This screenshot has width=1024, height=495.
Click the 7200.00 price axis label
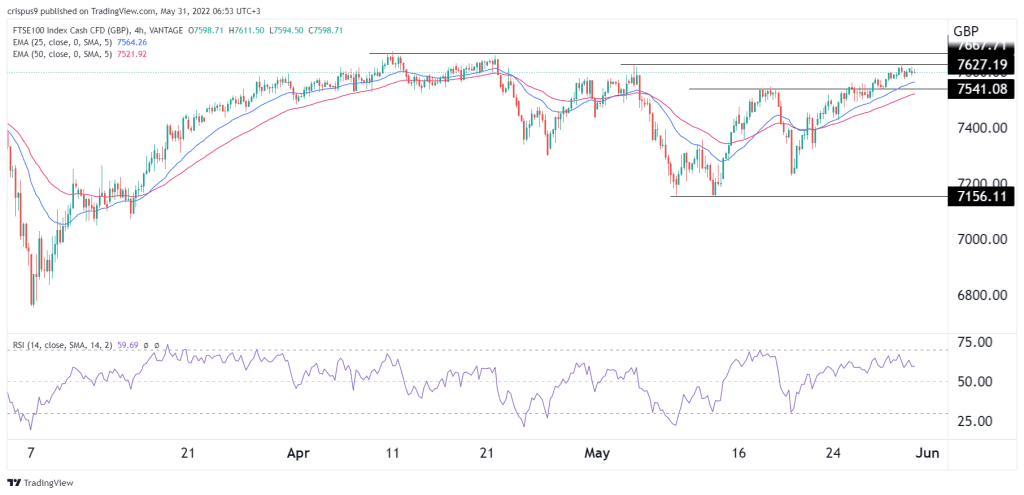[x=982, y=182]
